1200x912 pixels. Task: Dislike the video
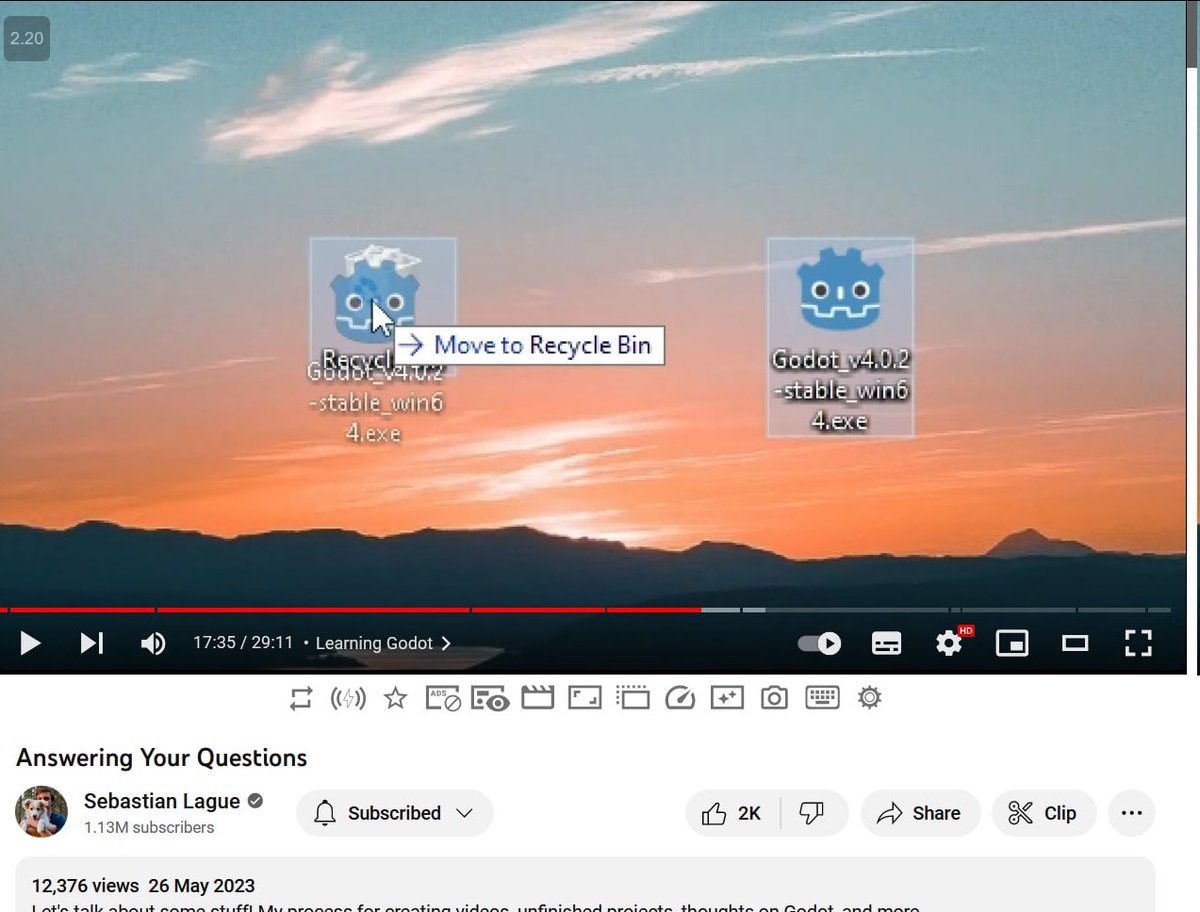(812, 813)
